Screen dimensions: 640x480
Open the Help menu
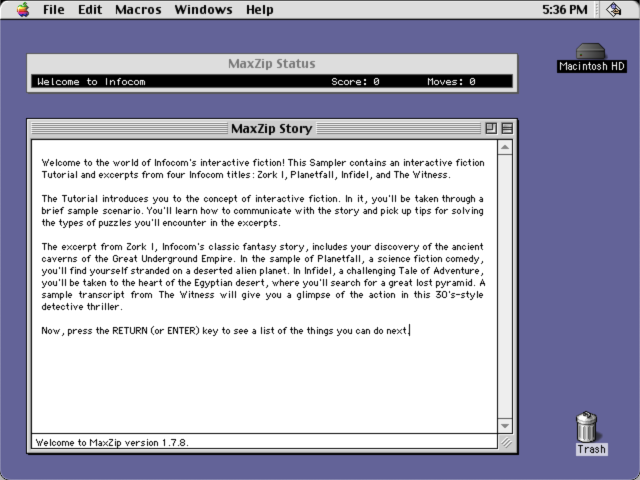point(260,9)
